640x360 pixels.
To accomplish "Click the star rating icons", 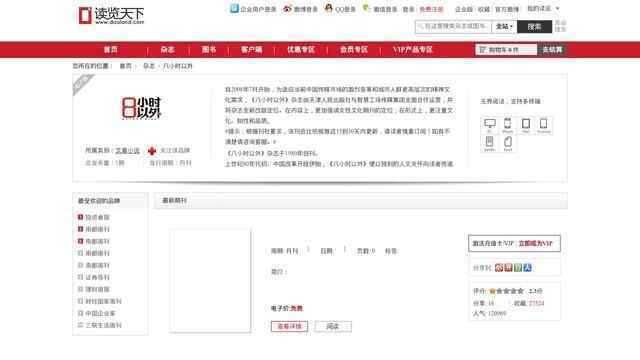I will tap(506, 291).
